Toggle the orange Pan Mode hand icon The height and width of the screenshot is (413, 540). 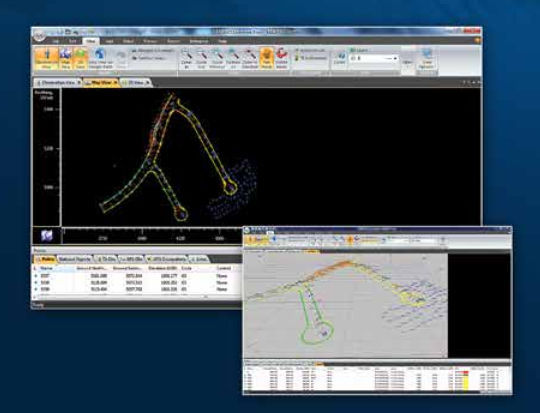[x=266, y=59]
